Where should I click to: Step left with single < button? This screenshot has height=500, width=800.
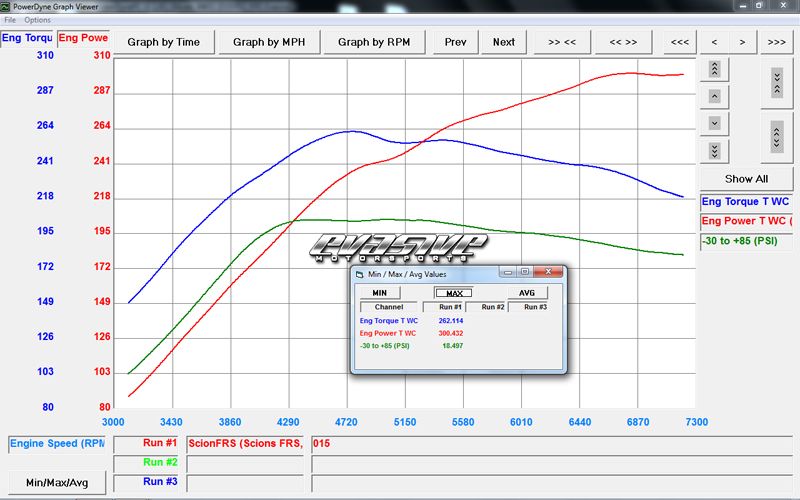coord(714,42)
